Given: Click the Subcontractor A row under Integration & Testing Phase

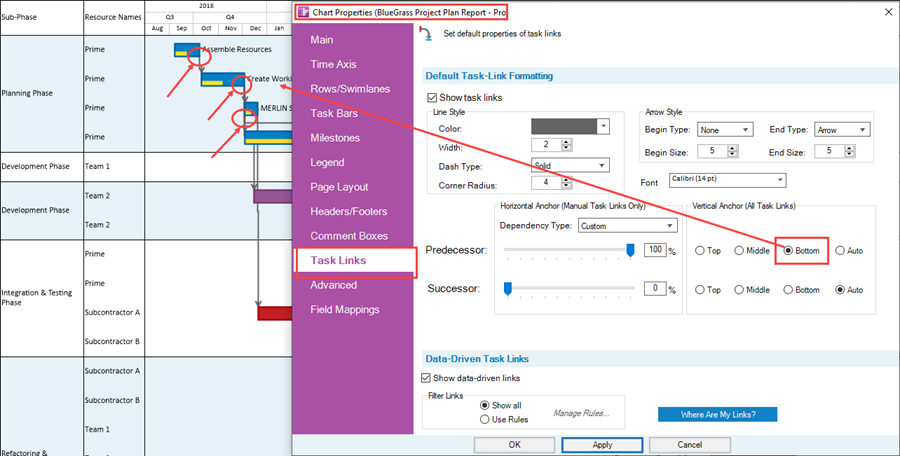Looking at the screenshot, I should [112, 312].
